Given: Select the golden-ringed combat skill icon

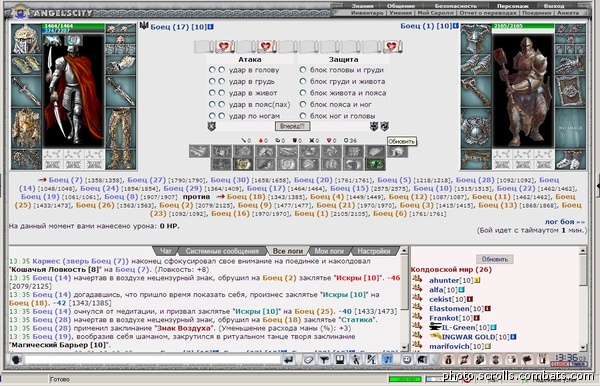Looking at the screenshot, I should pyautogui.click(x=243, y=164).
